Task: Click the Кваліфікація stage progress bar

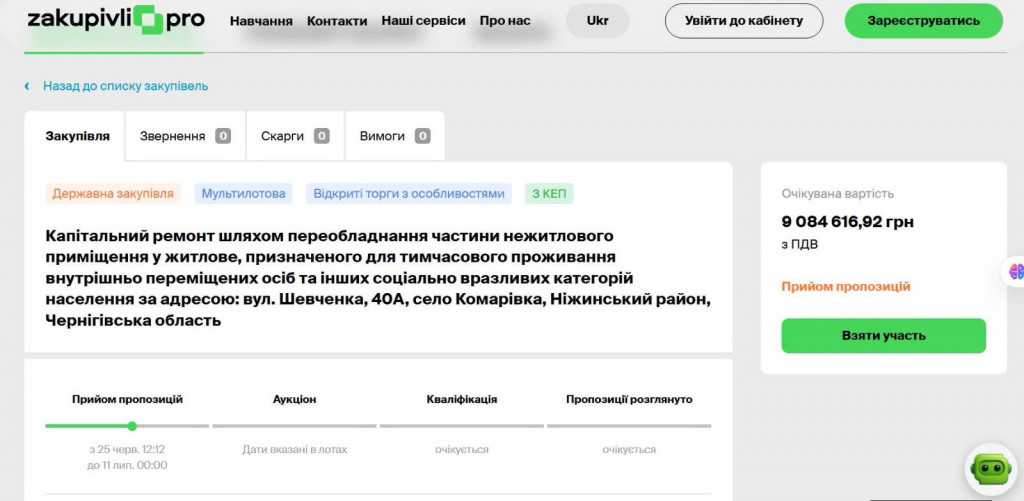Action: (x=462, y=426)
